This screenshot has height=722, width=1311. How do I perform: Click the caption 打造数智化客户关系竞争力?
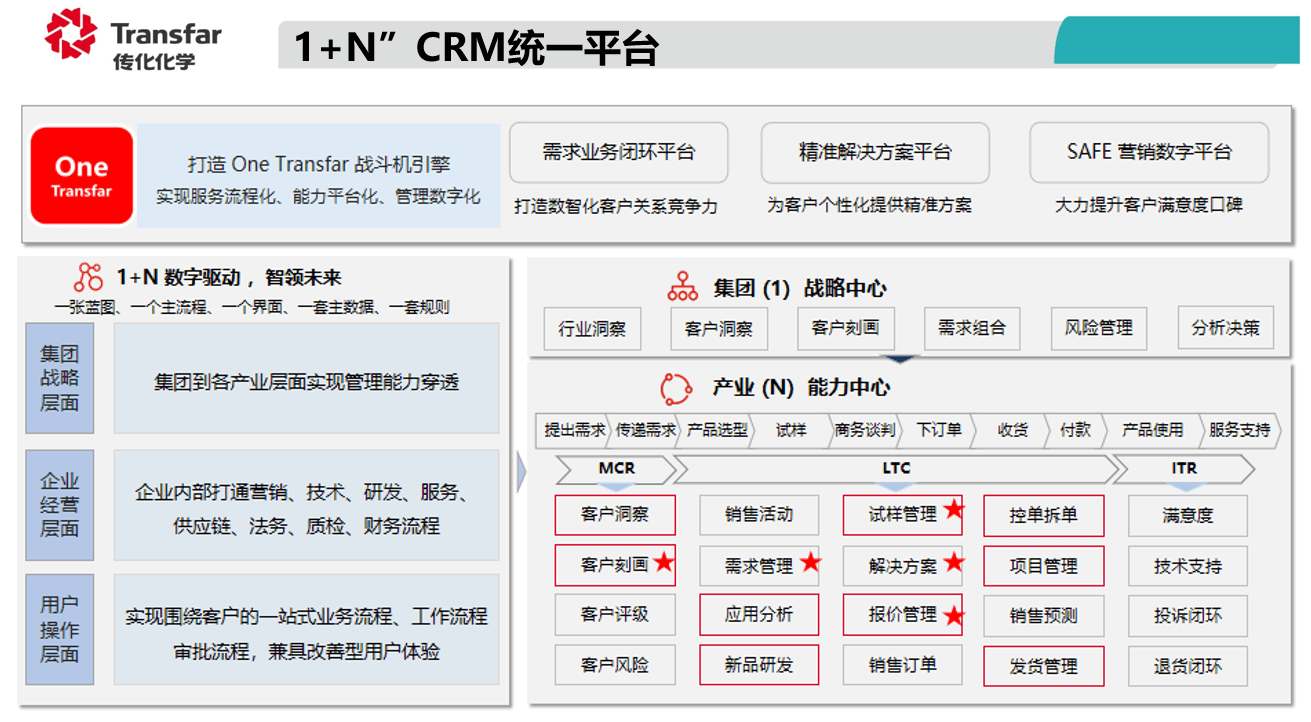[x=616, y=206]
